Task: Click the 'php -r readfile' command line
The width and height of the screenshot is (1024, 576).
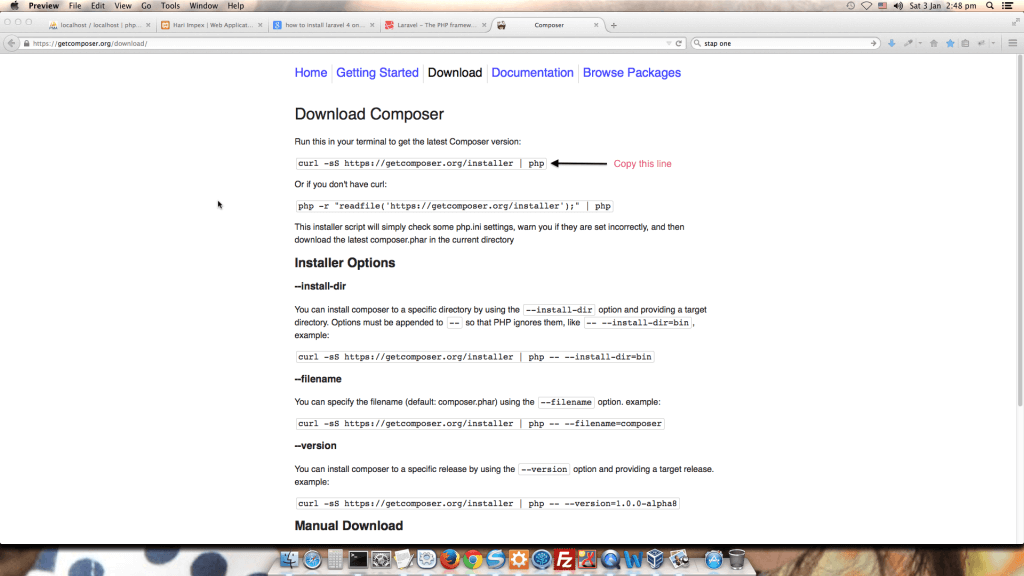Action: pyautogui.click(x=454, y=206)
